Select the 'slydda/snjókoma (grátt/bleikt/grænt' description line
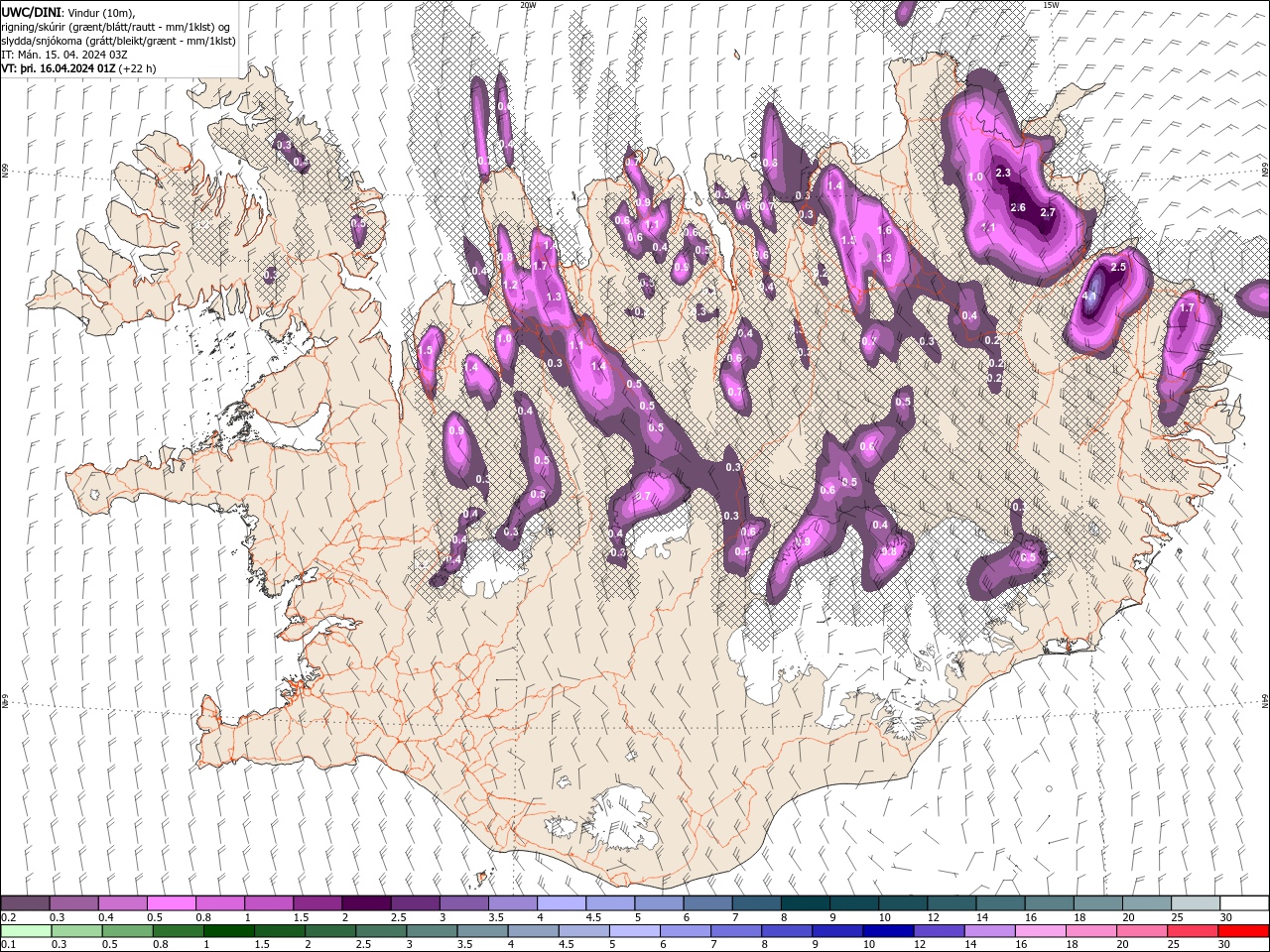1270x952 pixels. coord(118,41)
